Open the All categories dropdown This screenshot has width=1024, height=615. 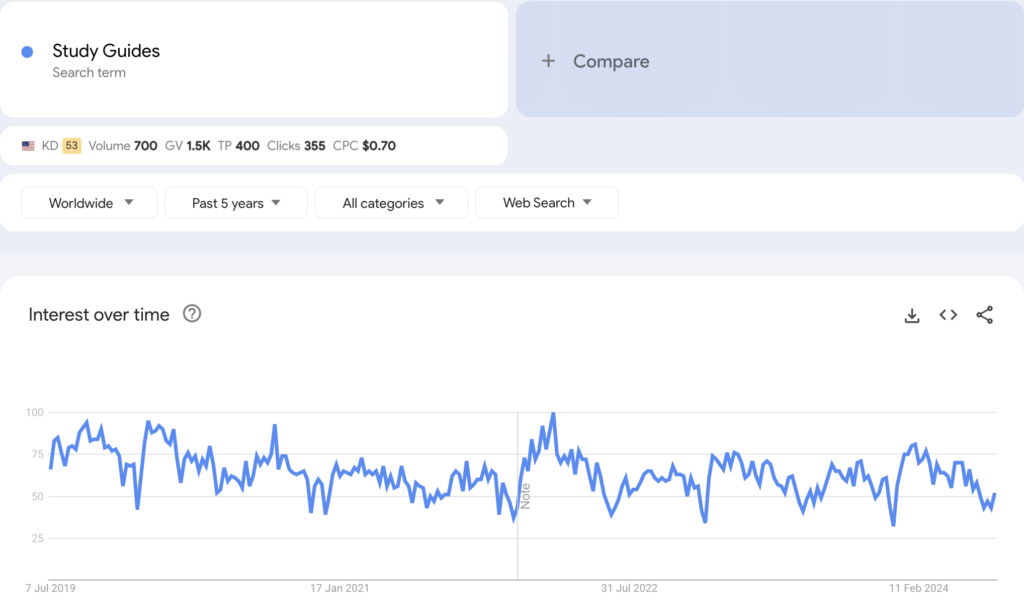(x=391, y=203)
